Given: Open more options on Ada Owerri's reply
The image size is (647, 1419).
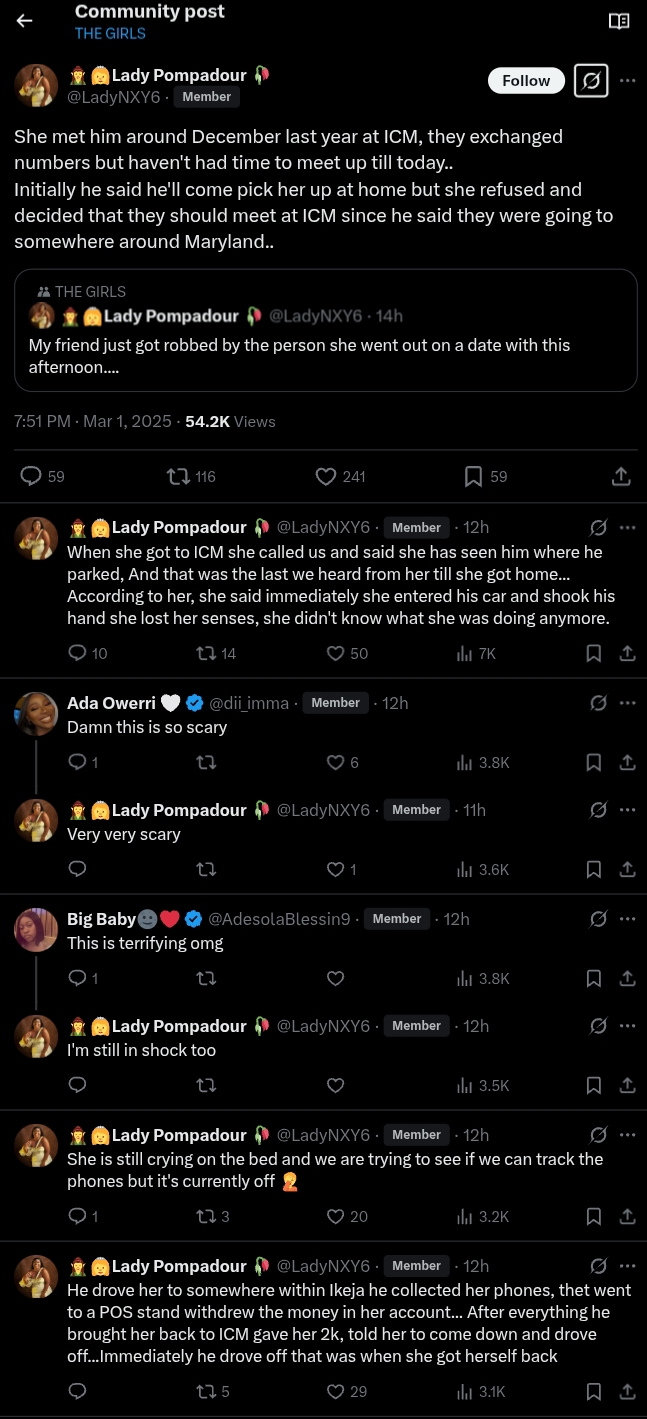Looking at the screenshot, I should pos(627,703).
